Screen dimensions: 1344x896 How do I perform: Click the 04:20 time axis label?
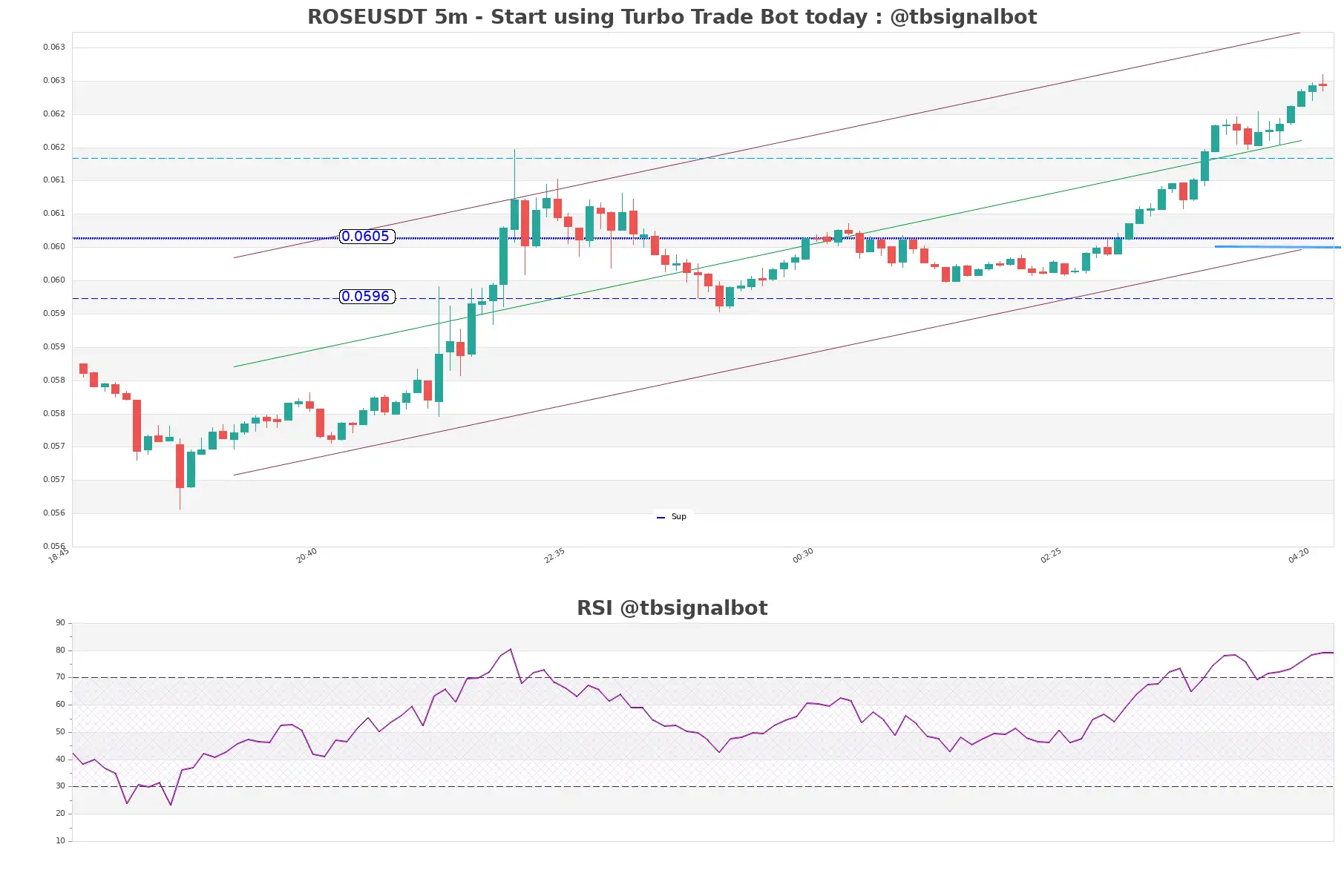(x=1299, y=556)
